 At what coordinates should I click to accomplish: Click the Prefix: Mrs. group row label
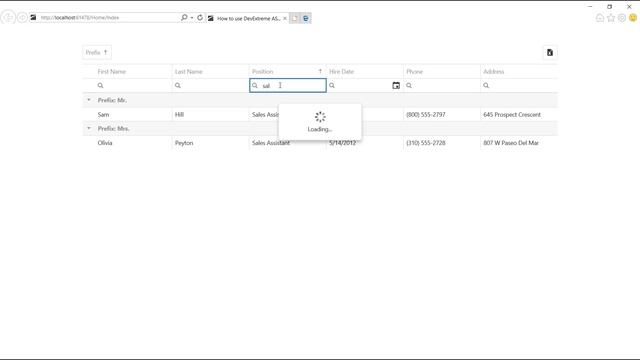[113, 128]
